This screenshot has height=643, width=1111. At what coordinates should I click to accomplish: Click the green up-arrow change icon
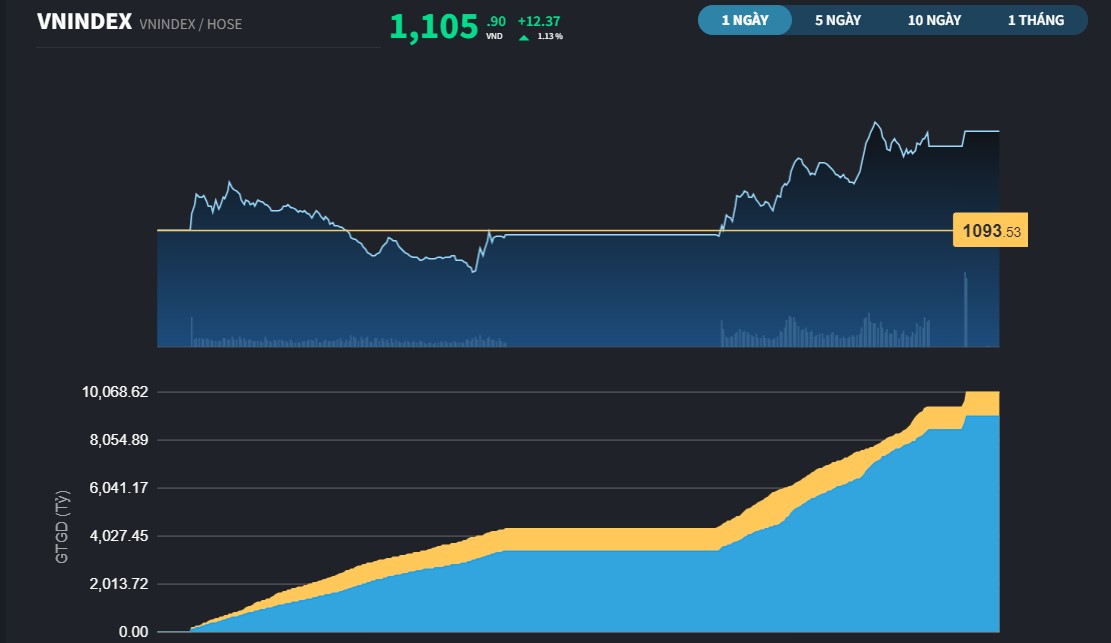[x=524, y=38]
